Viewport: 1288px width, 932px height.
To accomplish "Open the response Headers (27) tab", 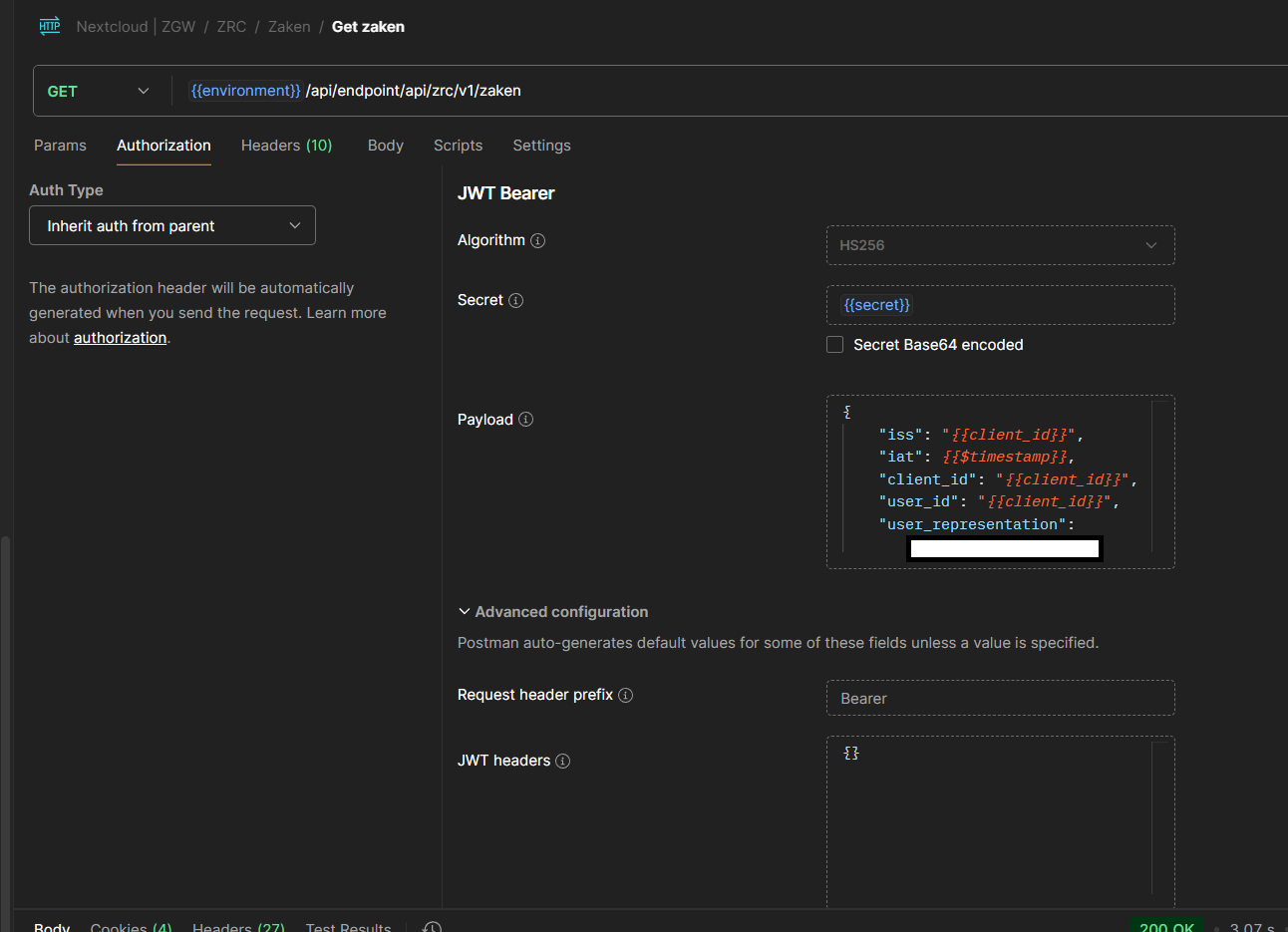I will [238, 926].
